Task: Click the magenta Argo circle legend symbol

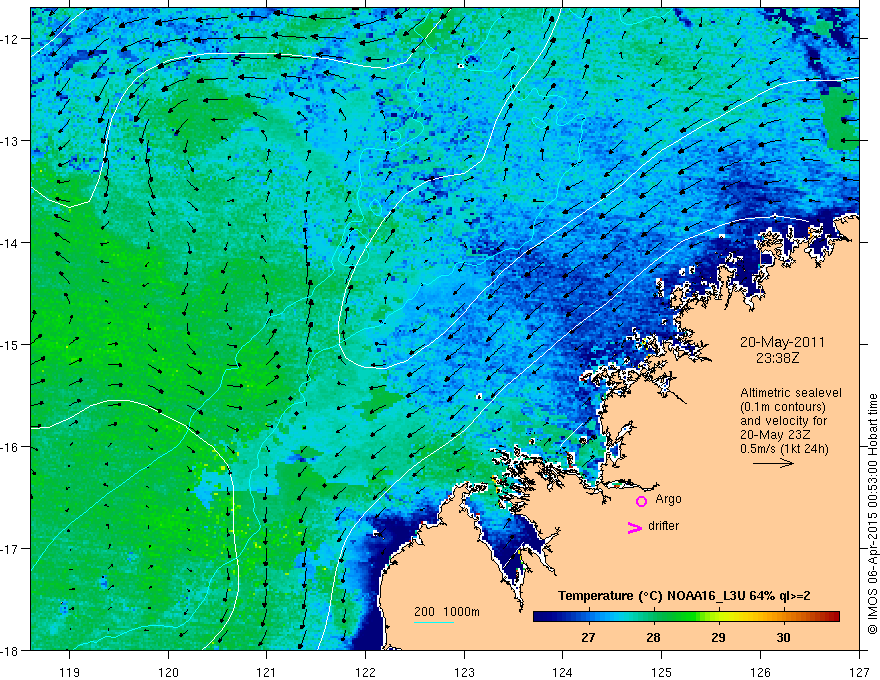Action: coord(641,501)
